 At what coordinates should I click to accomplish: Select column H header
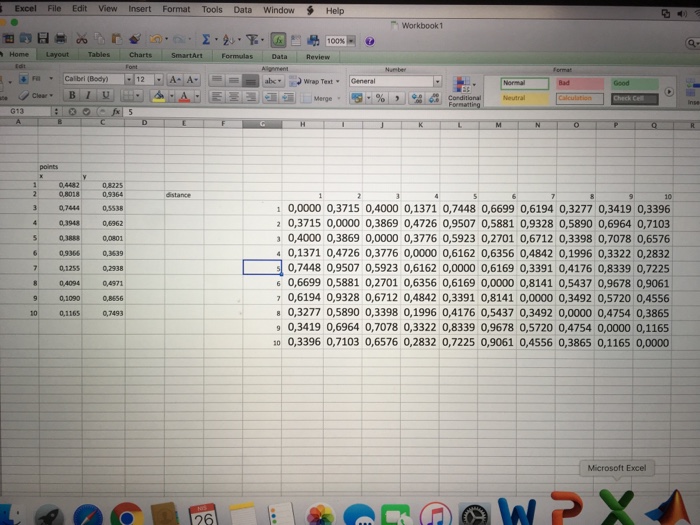point(302,125)
